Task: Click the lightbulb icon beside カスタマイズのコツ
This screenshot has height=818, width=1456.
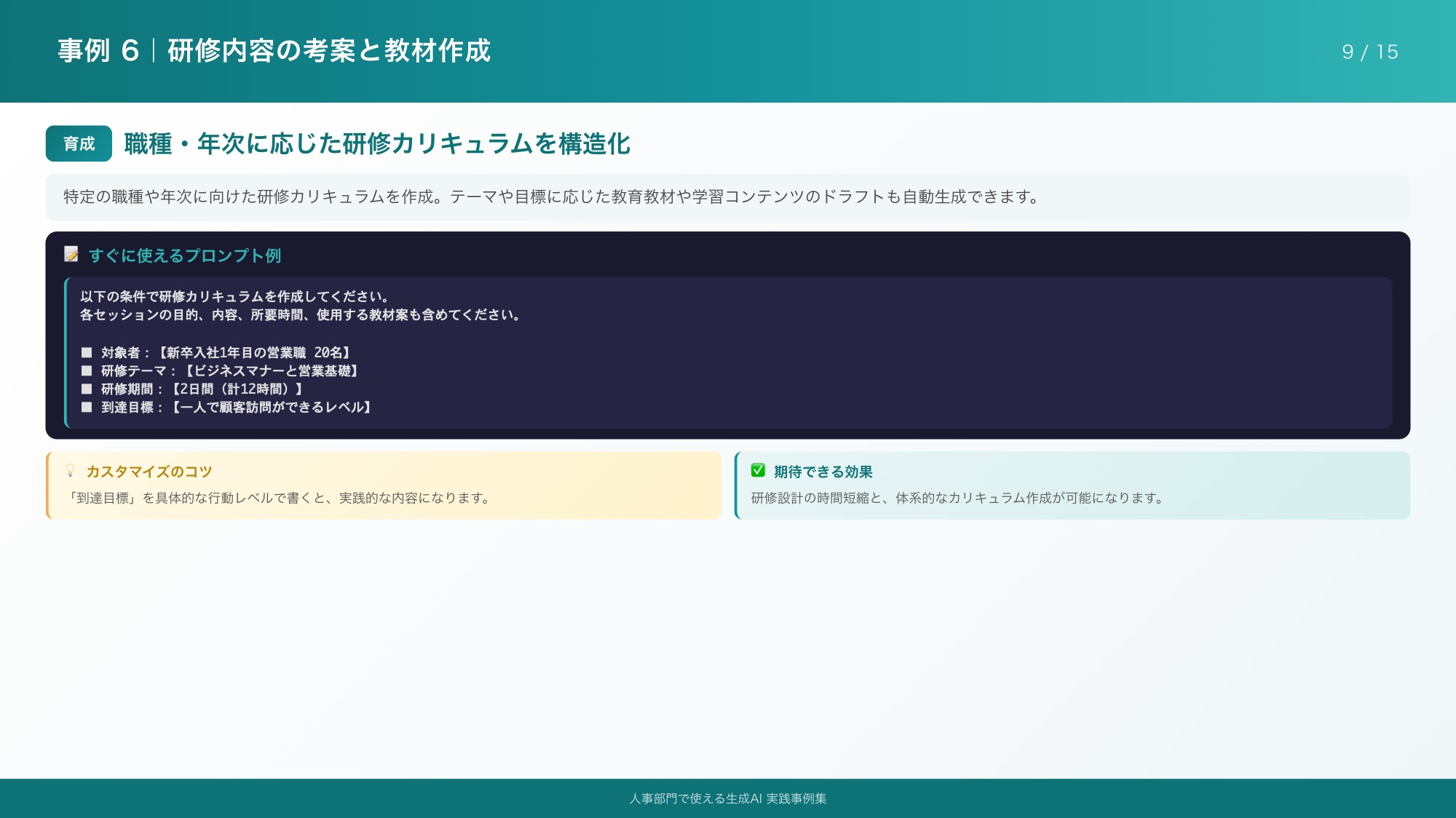Action: 71,471
